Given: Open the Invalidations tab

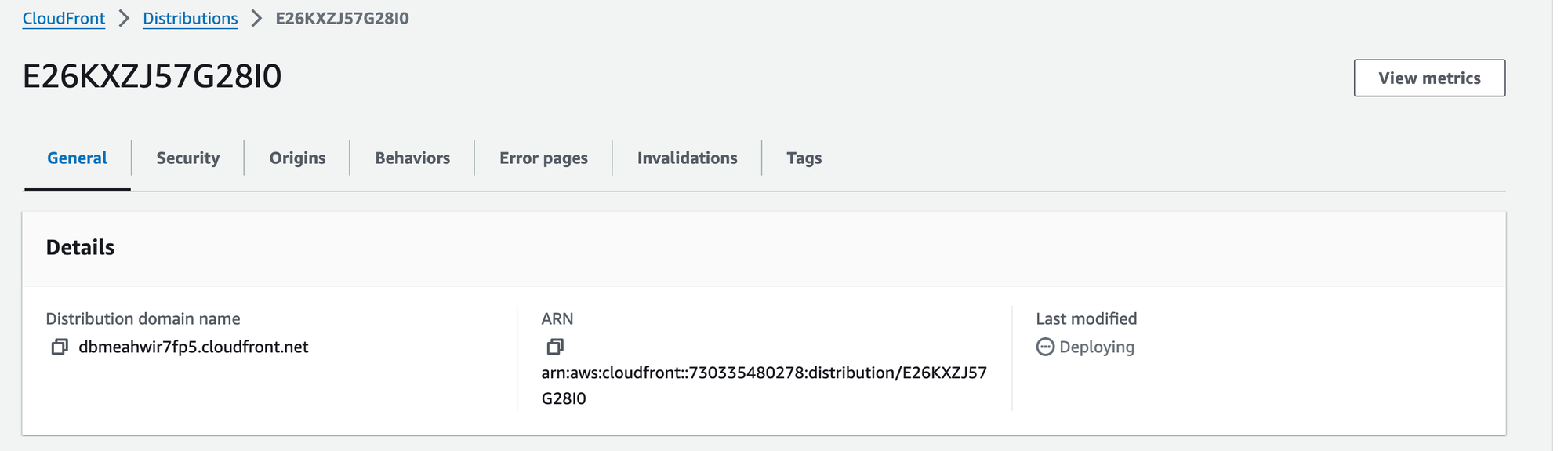Looking at the screenshot, I should tap(687, 158).
